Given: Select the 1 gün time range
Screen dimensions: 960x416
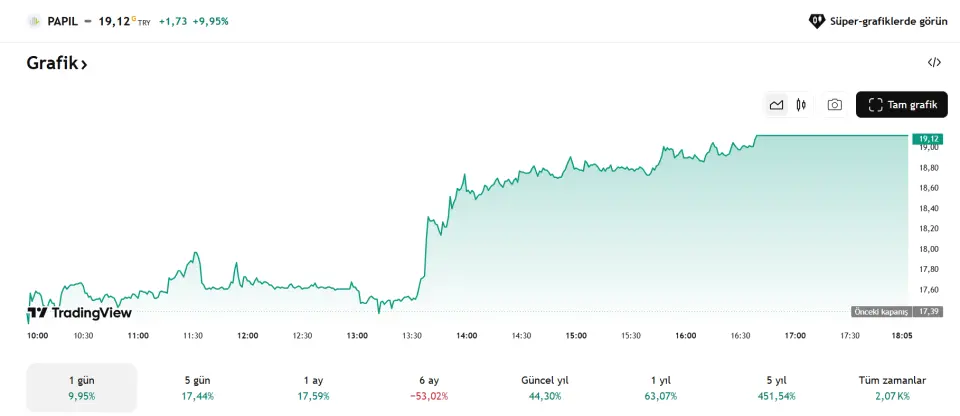Looking at the screenshot, I should [81, 387].
